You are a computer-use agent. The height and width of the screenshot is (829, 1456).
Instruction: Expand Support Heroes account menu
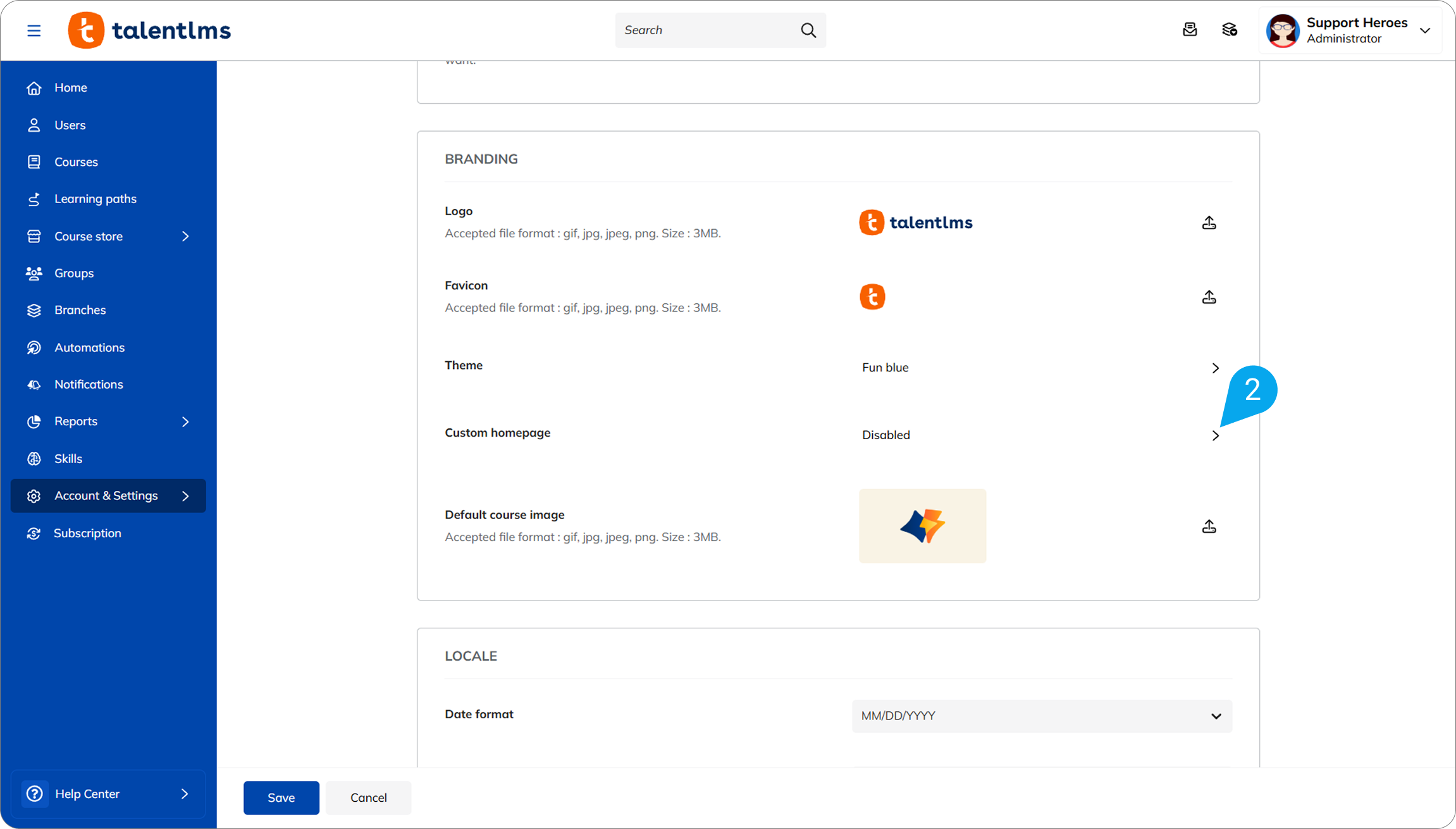tap(1424, 30)
